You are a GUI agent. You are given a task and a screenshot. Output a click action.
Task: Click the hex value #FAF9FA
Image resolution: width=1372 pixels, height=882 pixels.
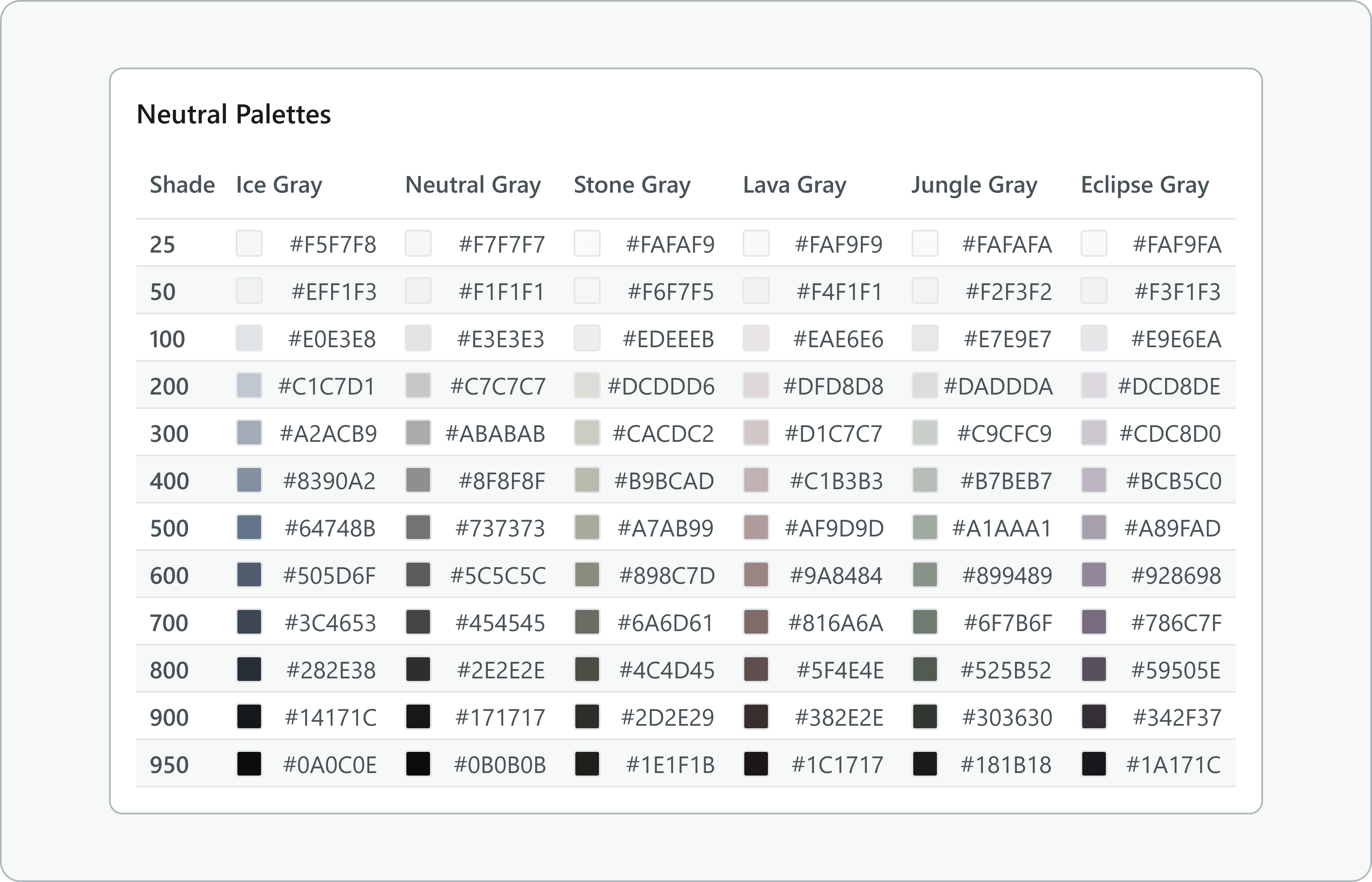[1177, 245]
